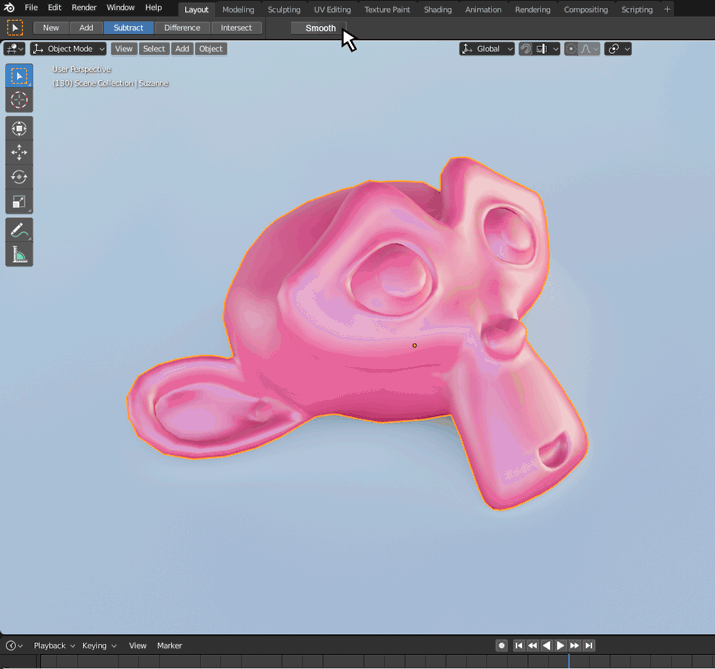Select the Move tool

[19, 152]
